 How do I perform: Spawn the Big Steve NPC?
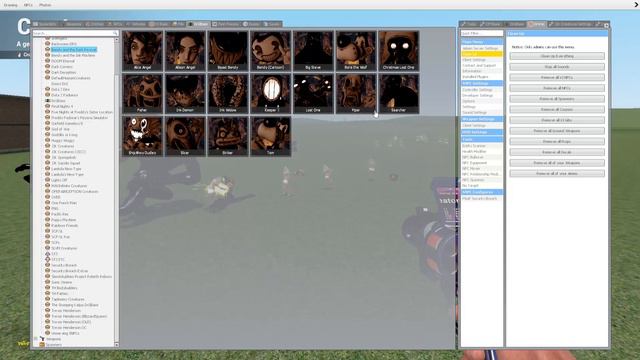pos(313,51)
